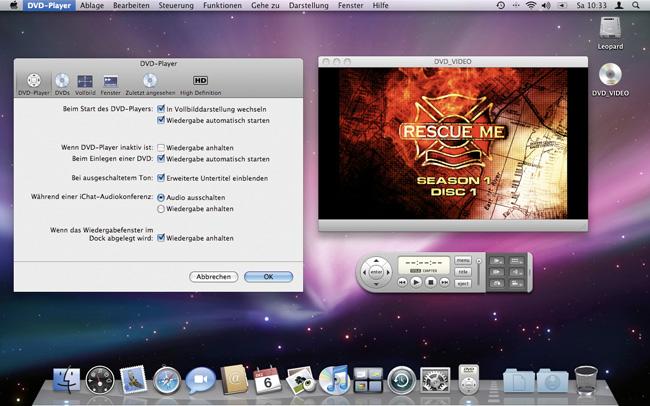Open Time Machine from the Dock
The height and width of the screenshot is (406, 650).
(402, 380)
